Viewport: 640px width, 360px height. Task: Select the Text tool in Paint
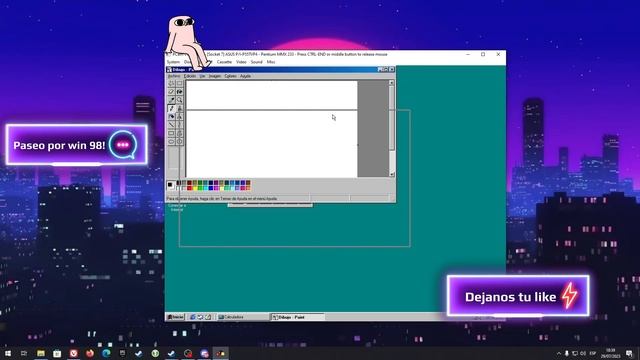pos(180,117)
